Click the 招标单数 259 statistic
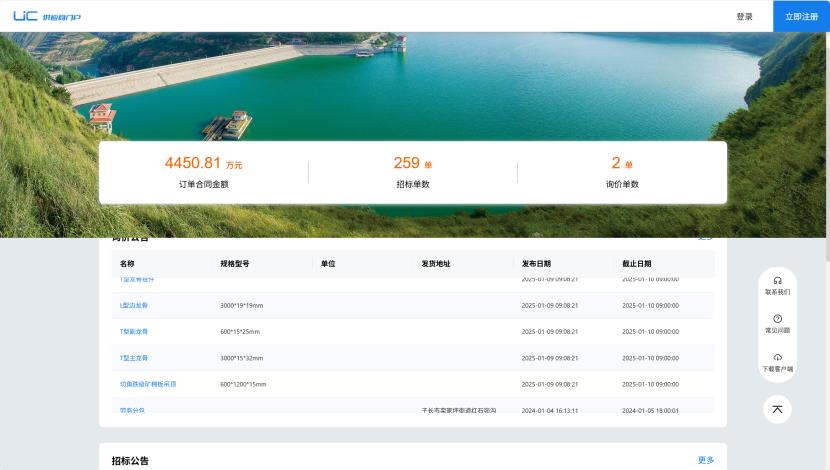830x470 pixels. coord(412,172)
